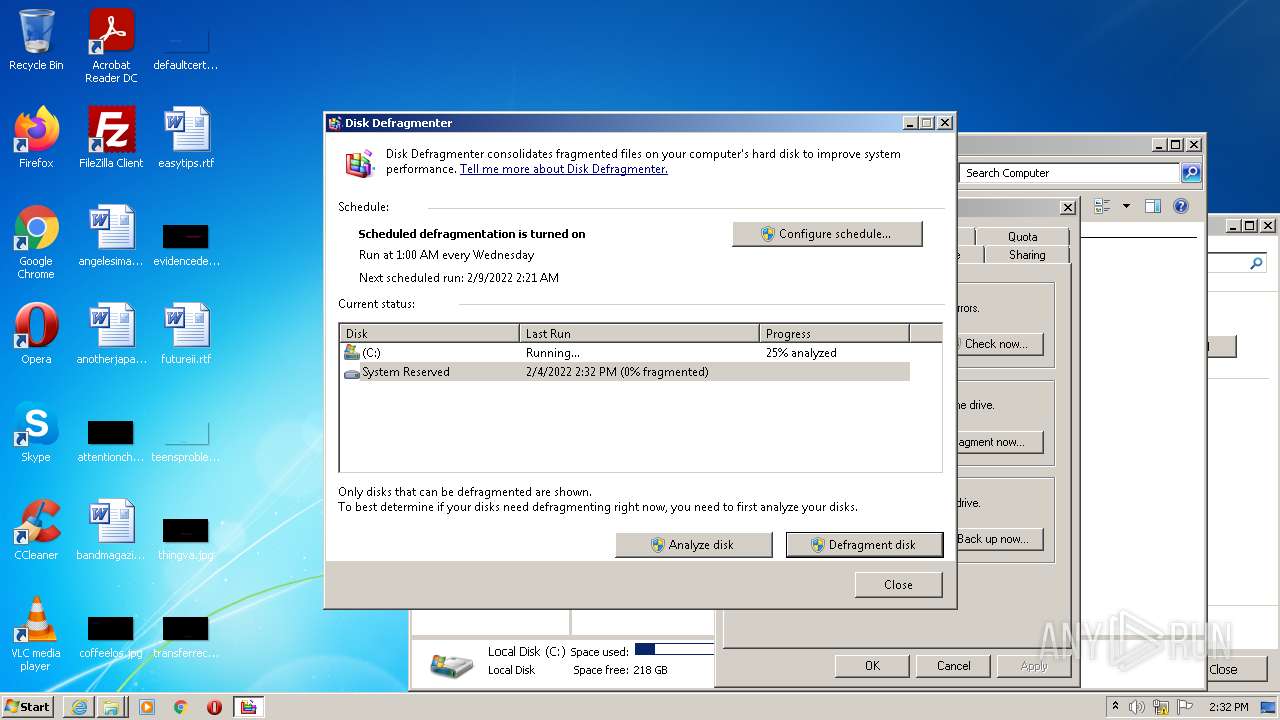Select the Opera desktop shortcut
Viewport: 1280px width, 720px height.
pyautogui.click(x=36, y=334)
